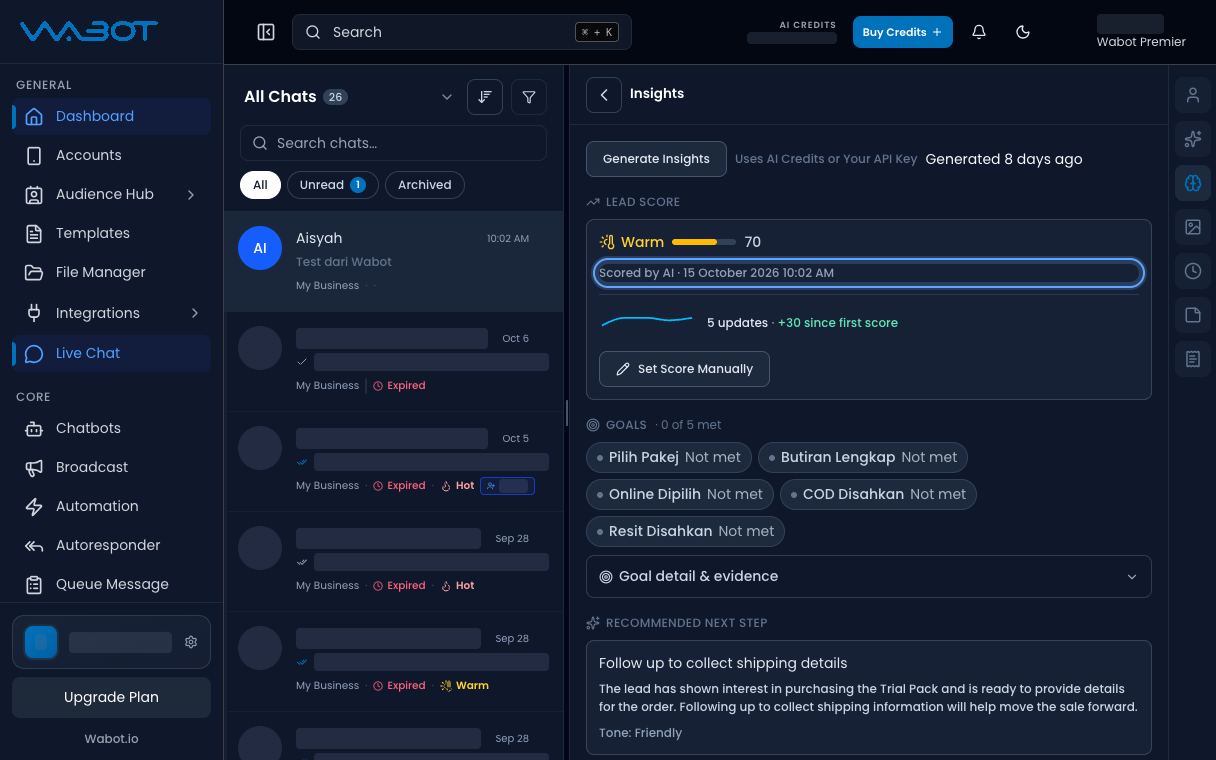Open File Manager in the sidebar
Viewport: 1216px width, 760px height.
point(112,272)
